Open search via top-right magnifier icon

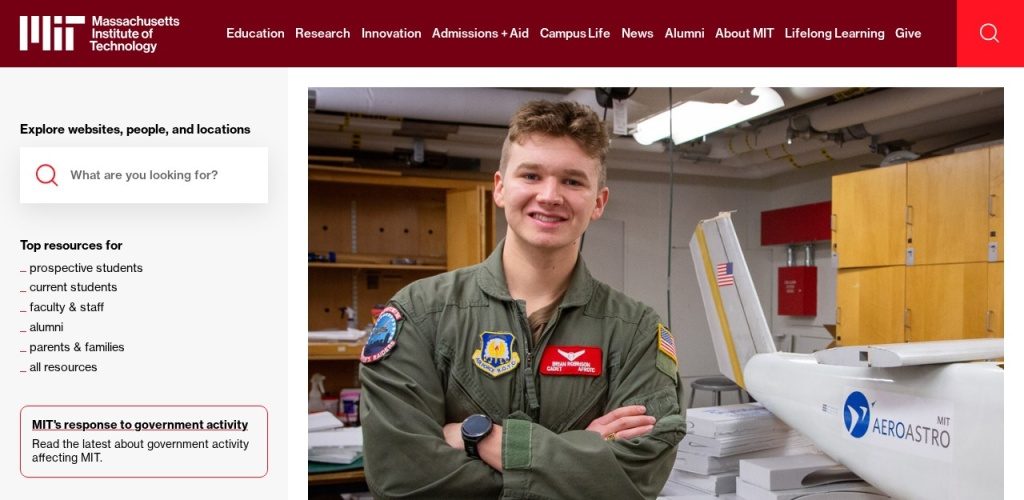pos(989,33)
